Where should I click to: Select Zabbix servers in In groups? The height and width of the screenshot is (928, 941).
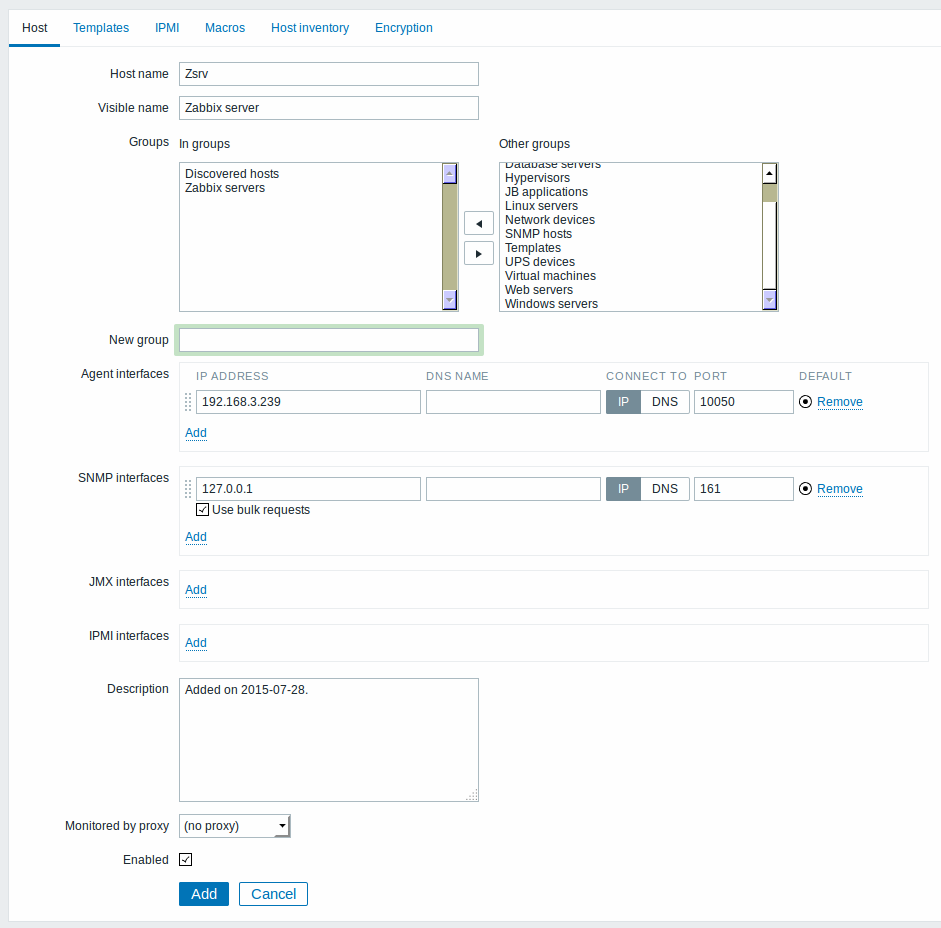click(224, 188)
